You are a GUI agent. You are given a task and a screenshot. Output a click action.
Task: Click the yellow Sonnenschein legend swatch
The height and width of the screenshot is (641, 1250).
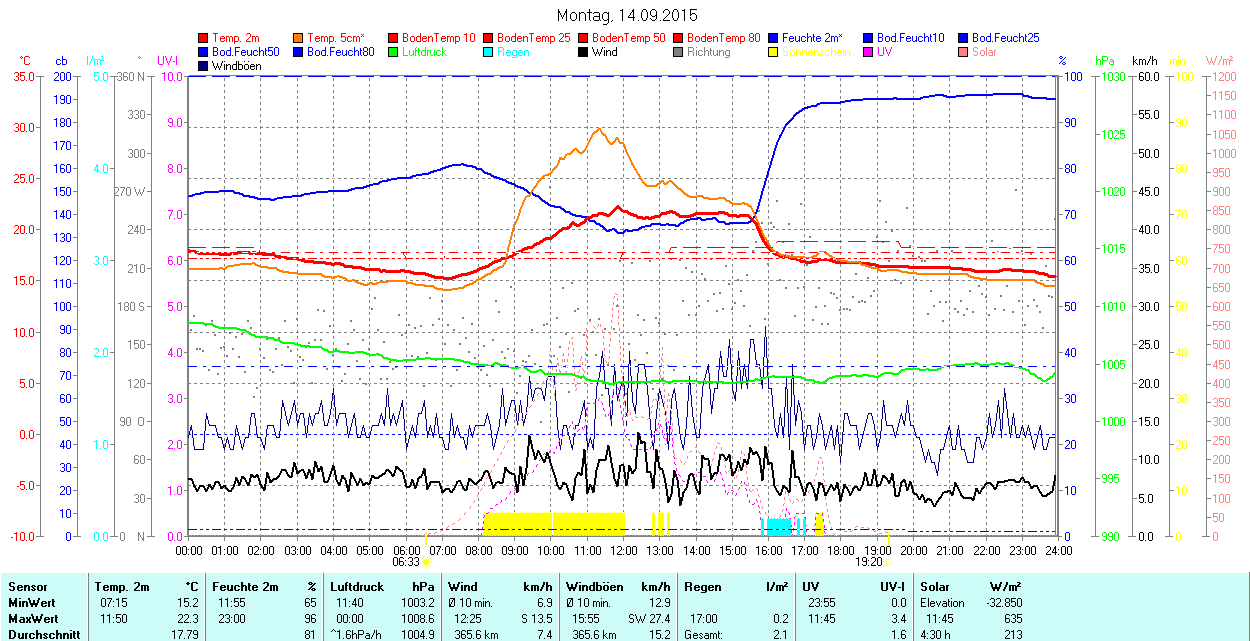(x=772, y=52)
